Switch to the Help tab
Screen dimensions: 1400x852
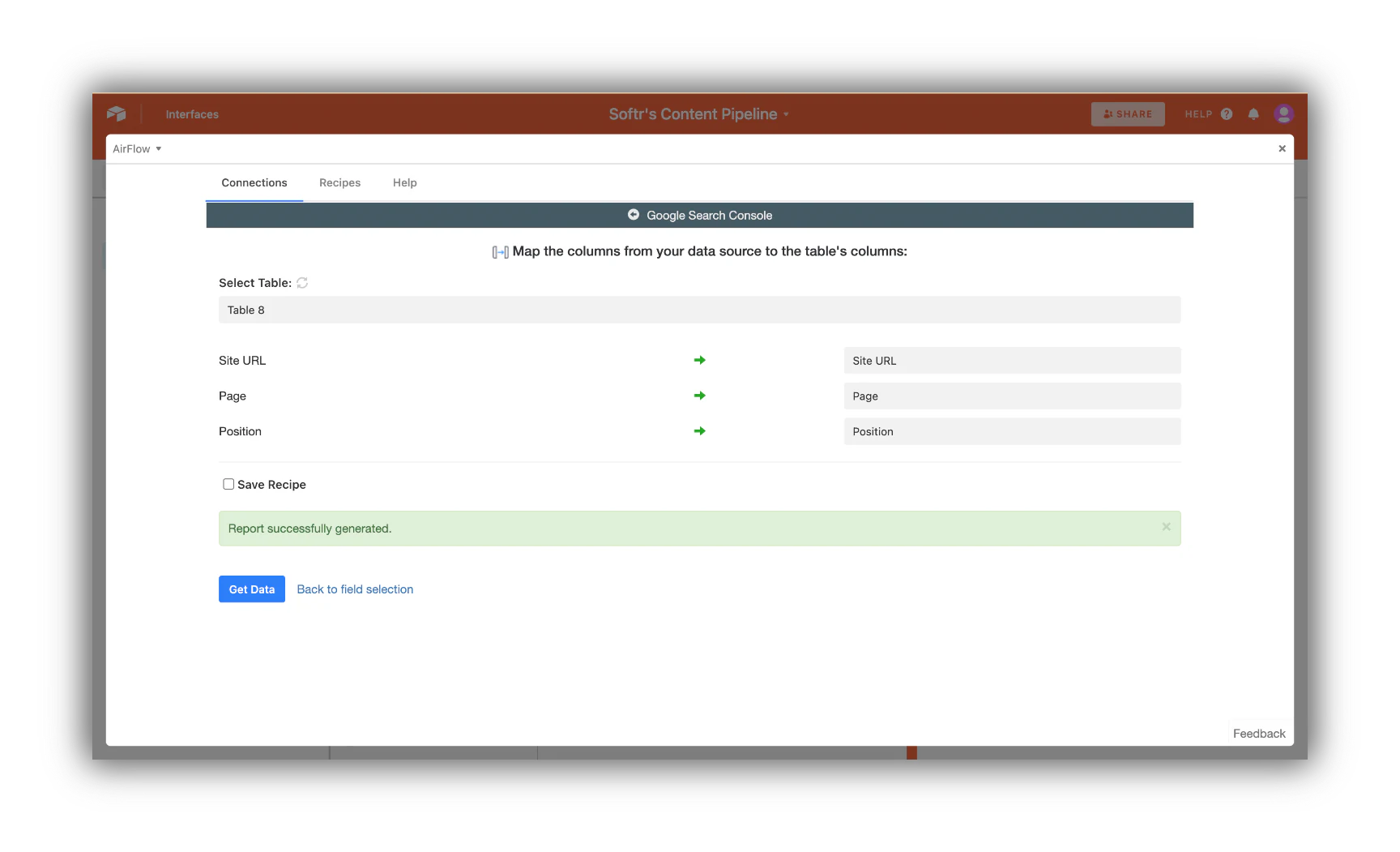click(x=405, y=183)
